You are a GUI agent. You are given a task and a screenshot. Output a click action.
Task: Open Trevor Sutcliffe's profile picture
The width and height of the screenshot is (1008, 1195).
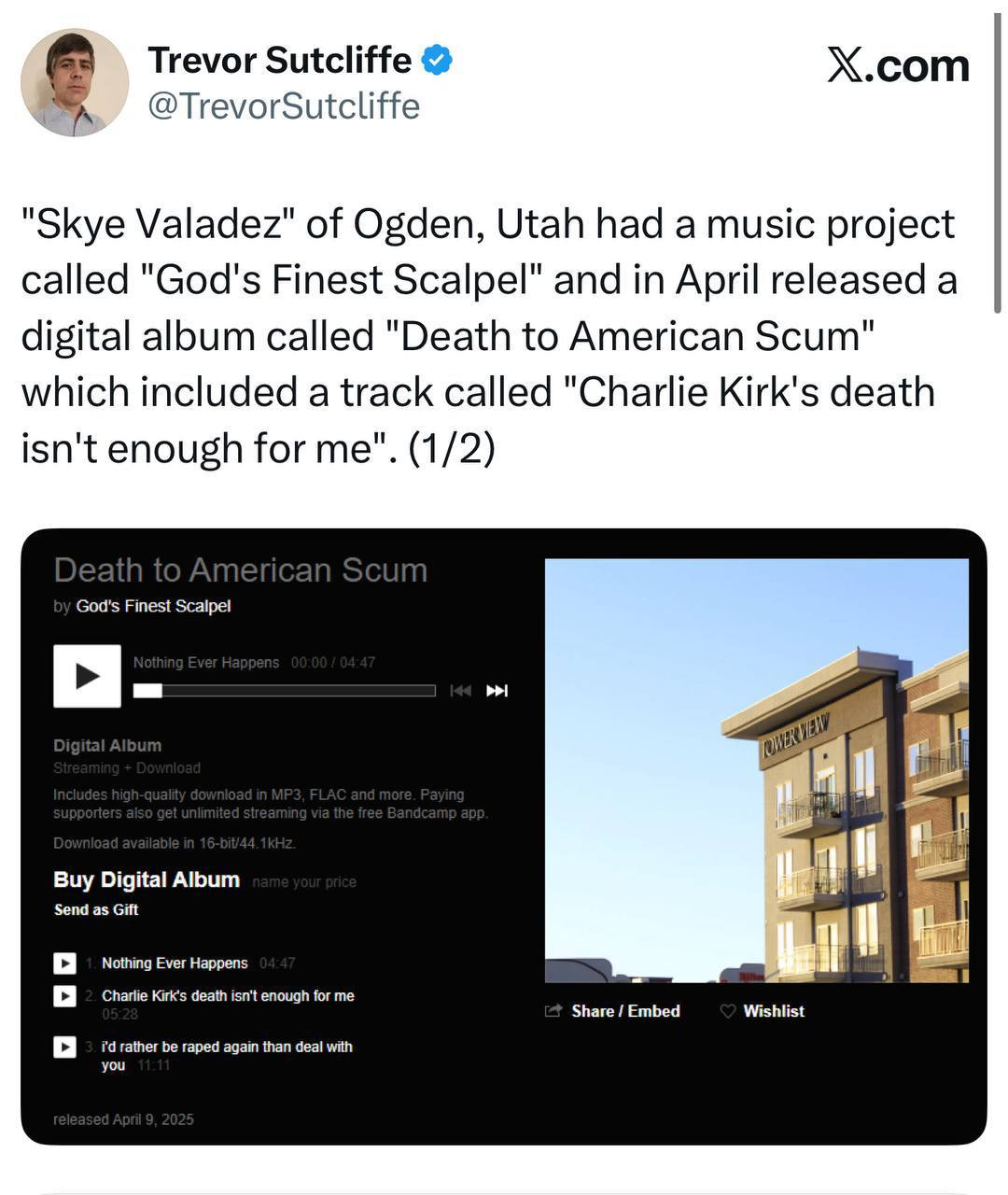[x=75, y=82]
